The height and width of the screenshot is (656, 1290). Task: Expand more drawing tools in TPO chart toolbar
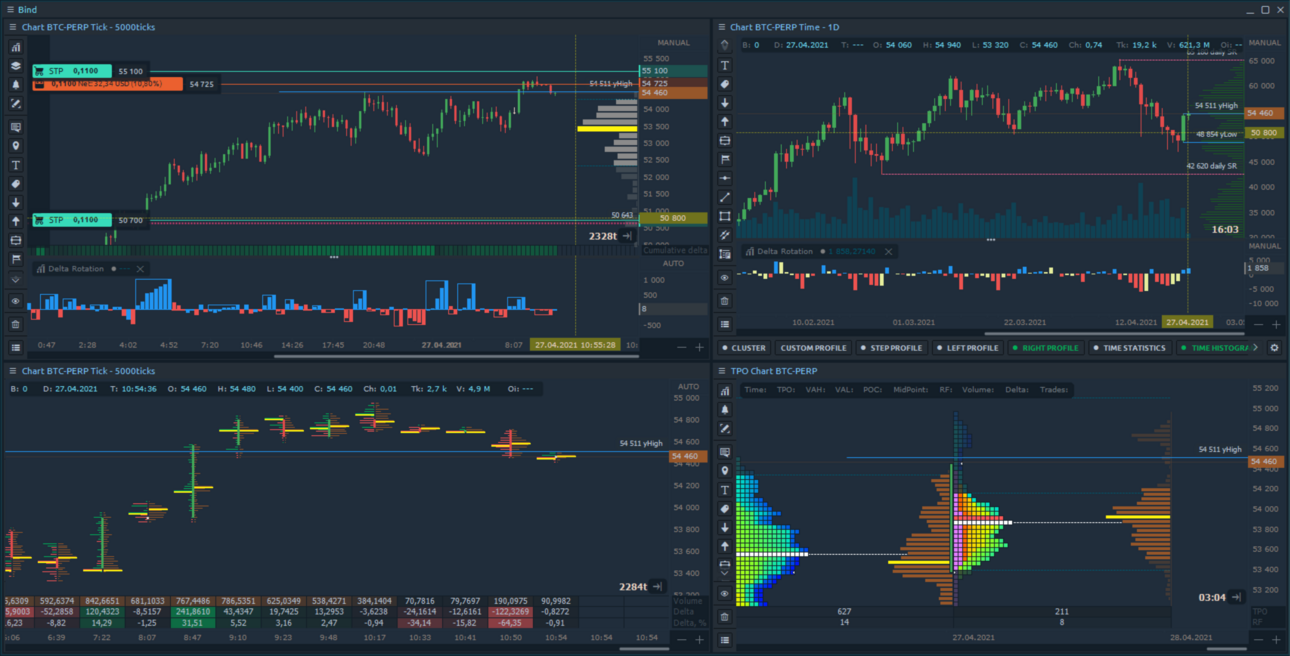(725, 573)
